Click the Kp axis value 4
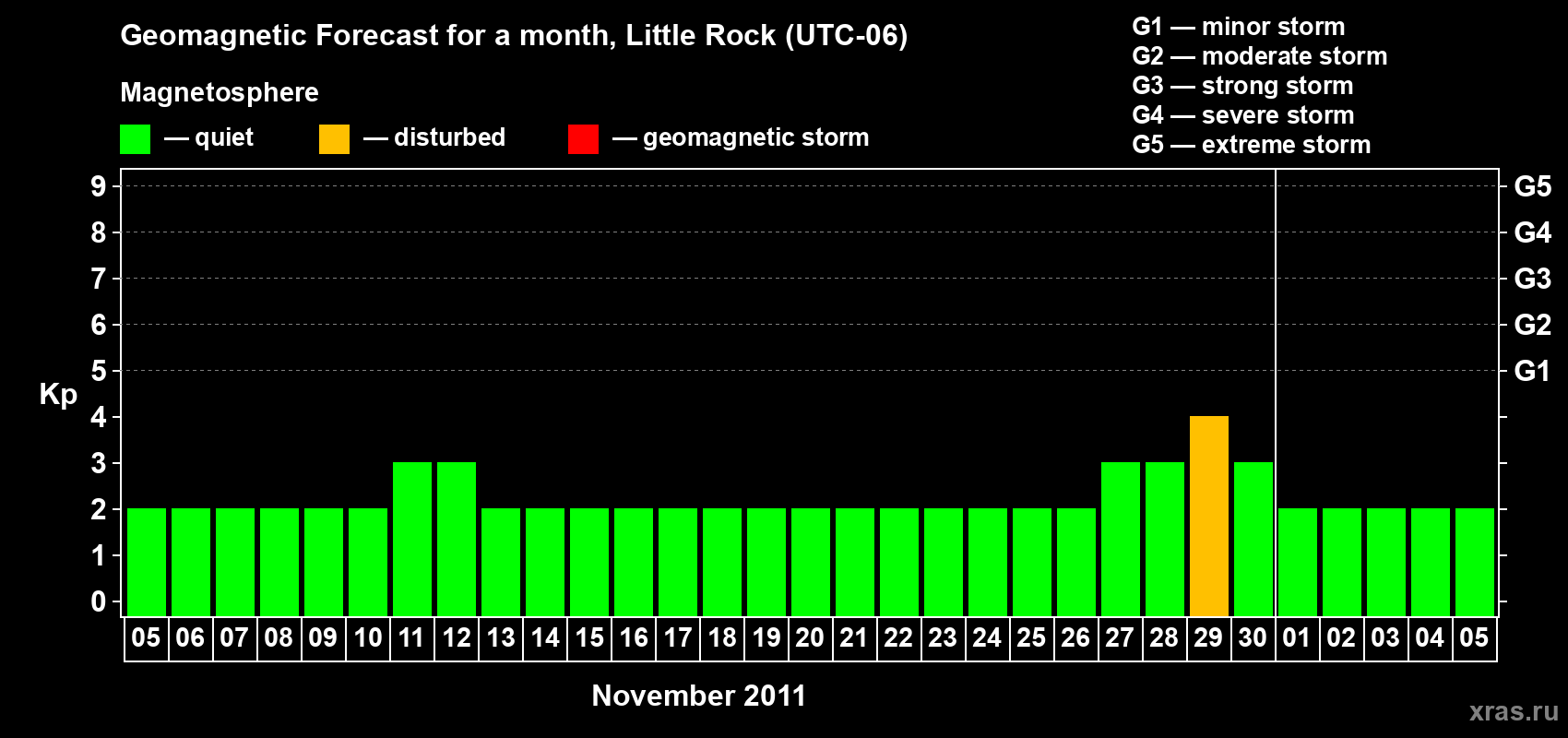The image size is (1568, 738). 99,417
